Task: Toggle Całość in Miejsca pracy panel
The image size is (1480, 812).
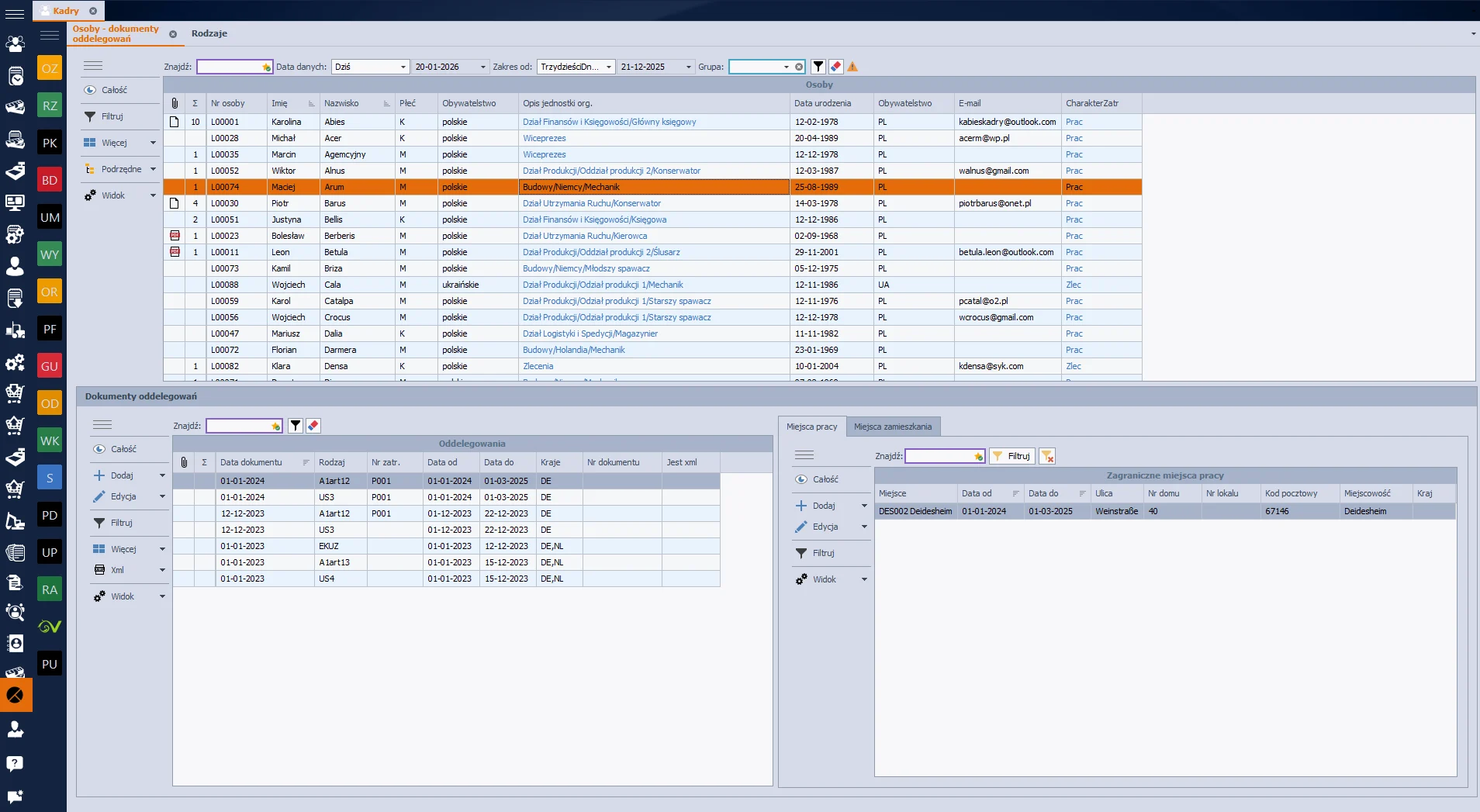Action: tap(825, 479)
